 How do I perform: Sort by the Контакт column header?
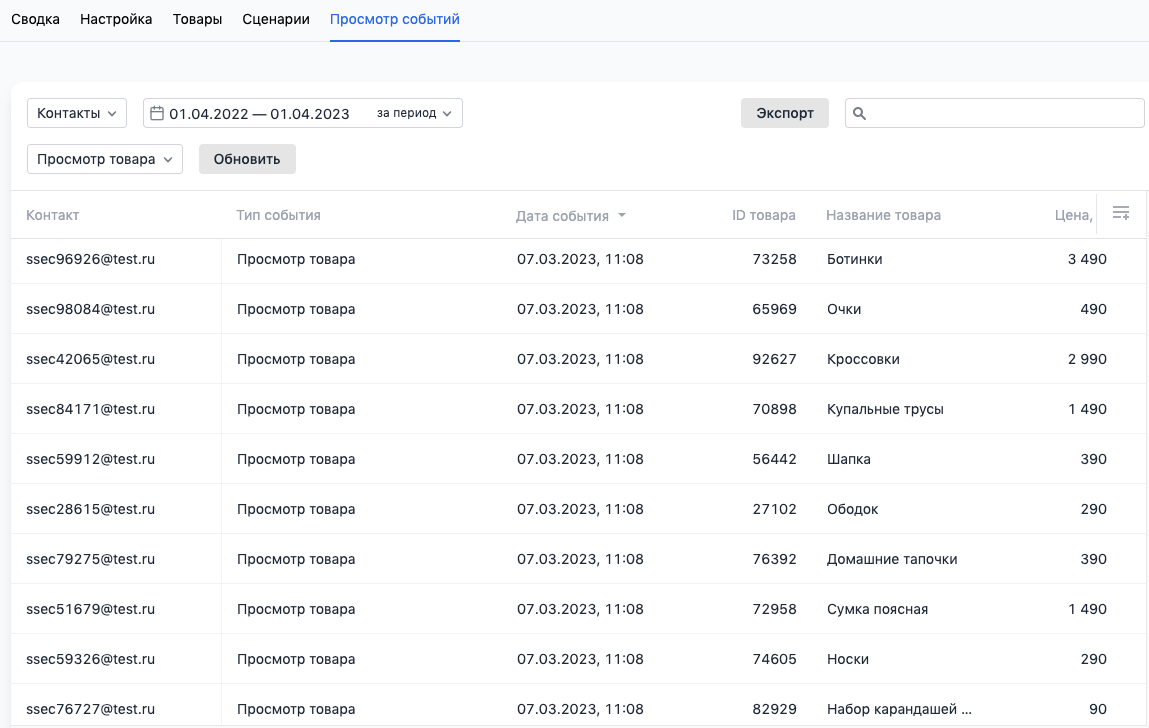52,216
